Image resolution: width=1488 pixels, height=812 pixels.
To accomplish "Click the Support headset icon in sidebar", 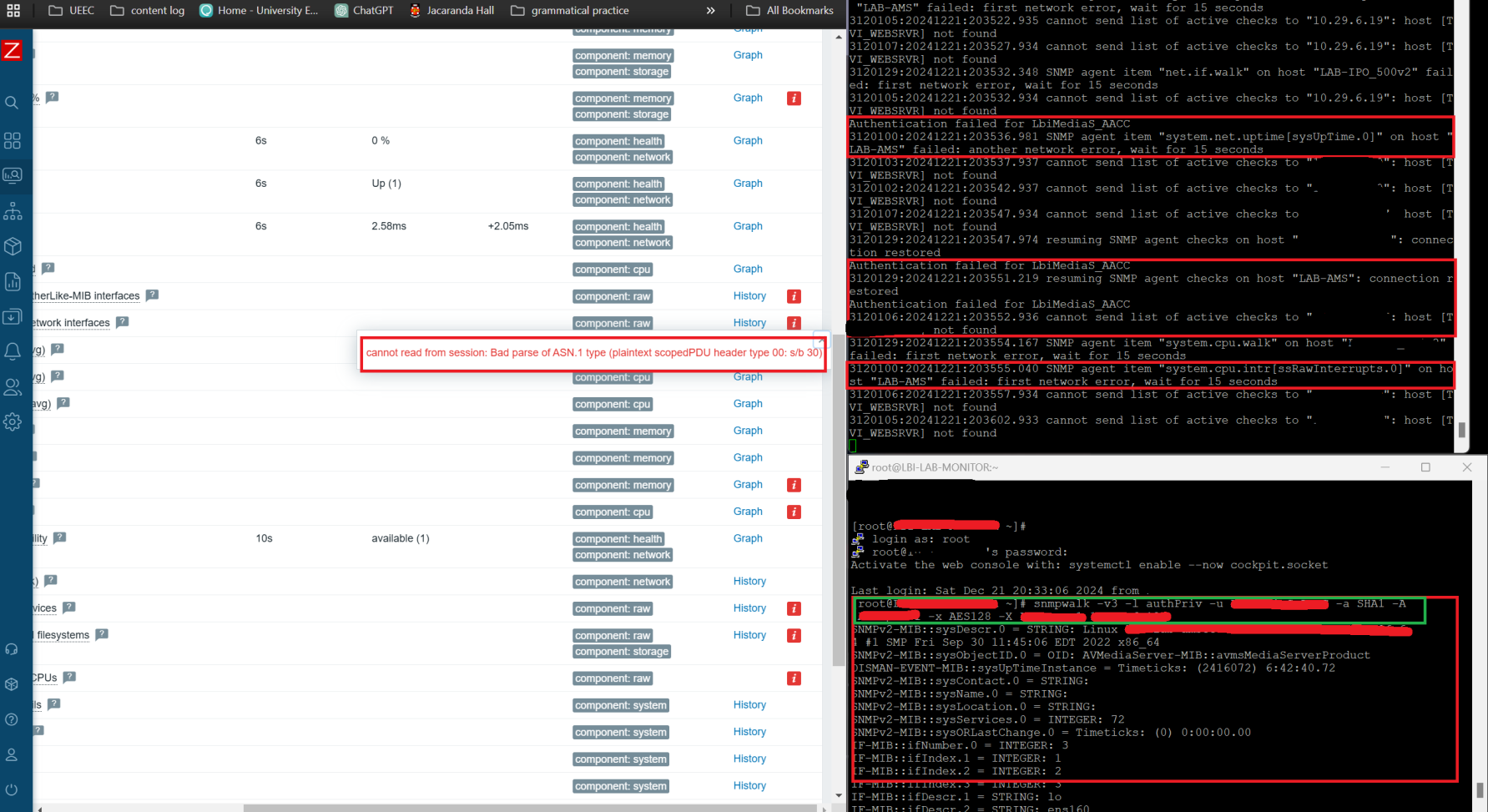I will [x=12, y=649].
